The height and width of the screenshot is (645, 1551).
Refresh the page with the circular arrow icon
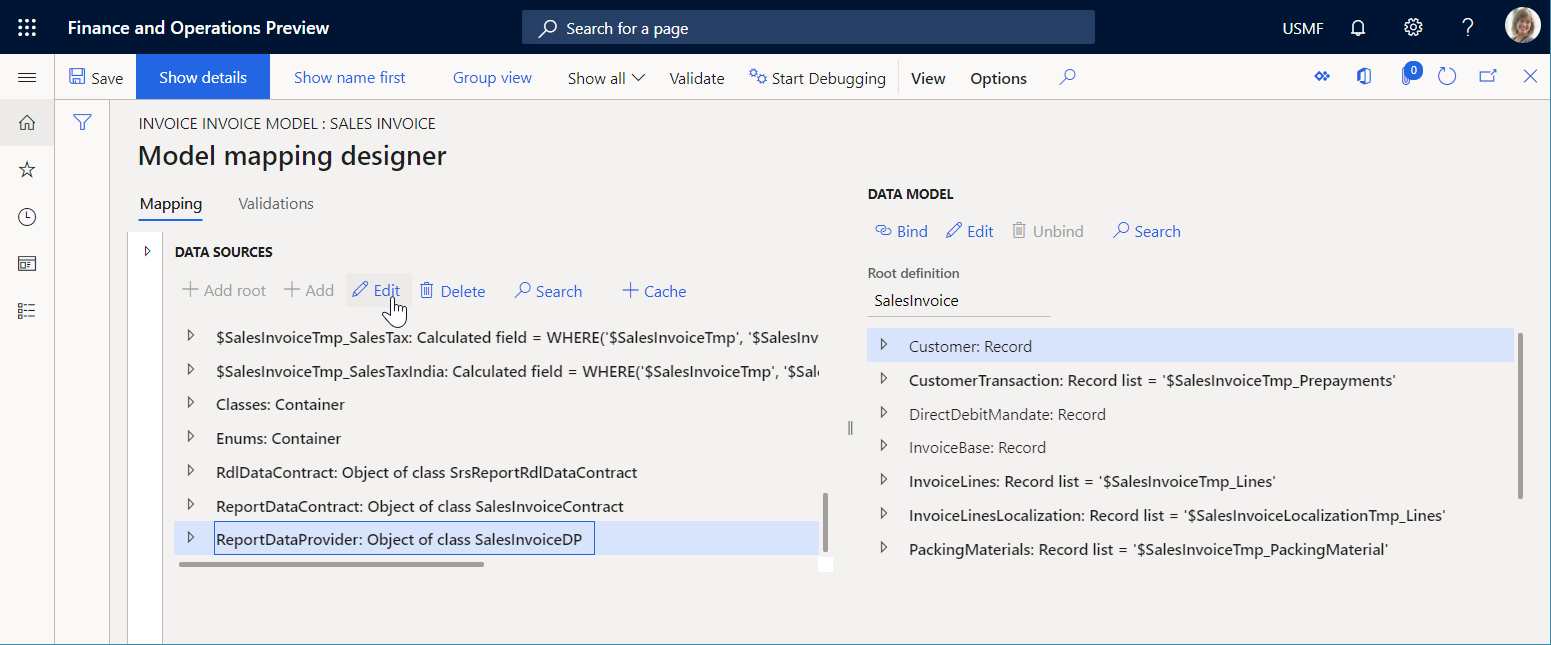(1447, 75)
